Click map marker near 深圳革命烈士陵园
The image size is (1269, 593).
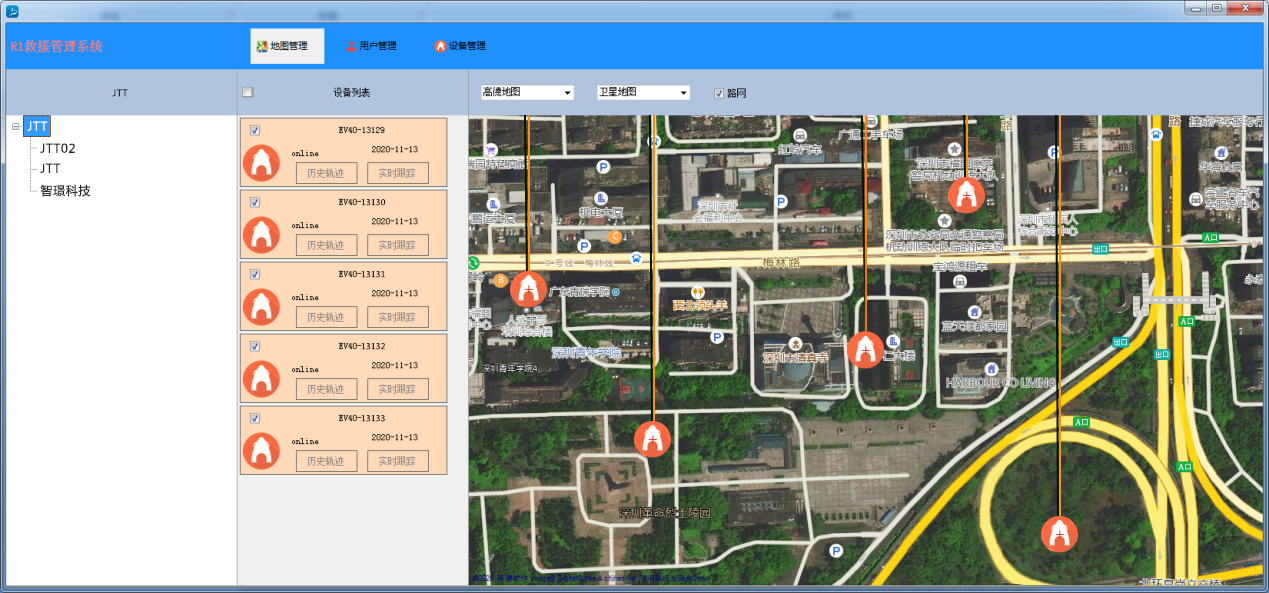tap(652, 439)
